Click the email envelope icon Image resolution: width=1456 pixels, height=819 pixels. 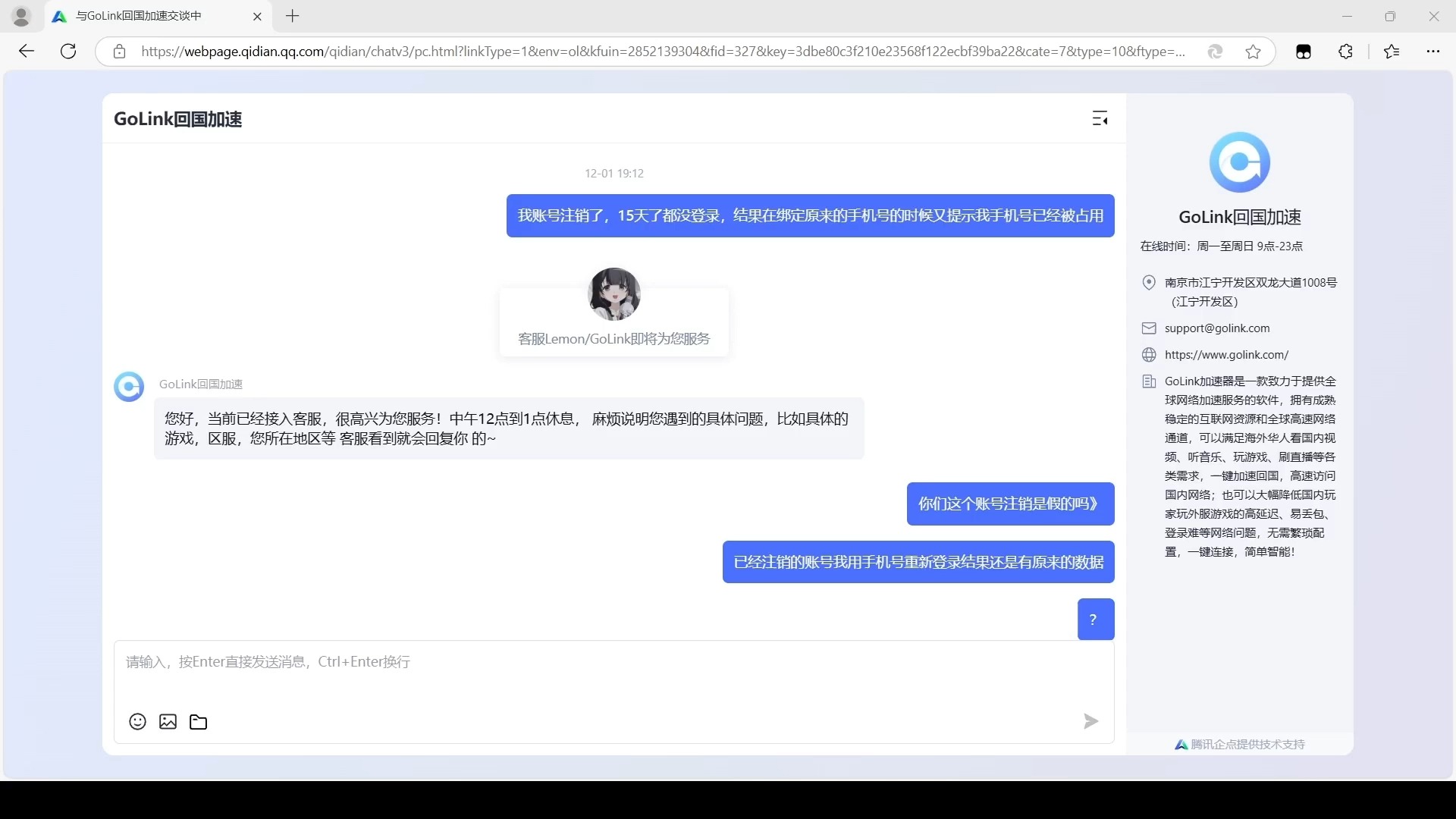point(1149,328)
